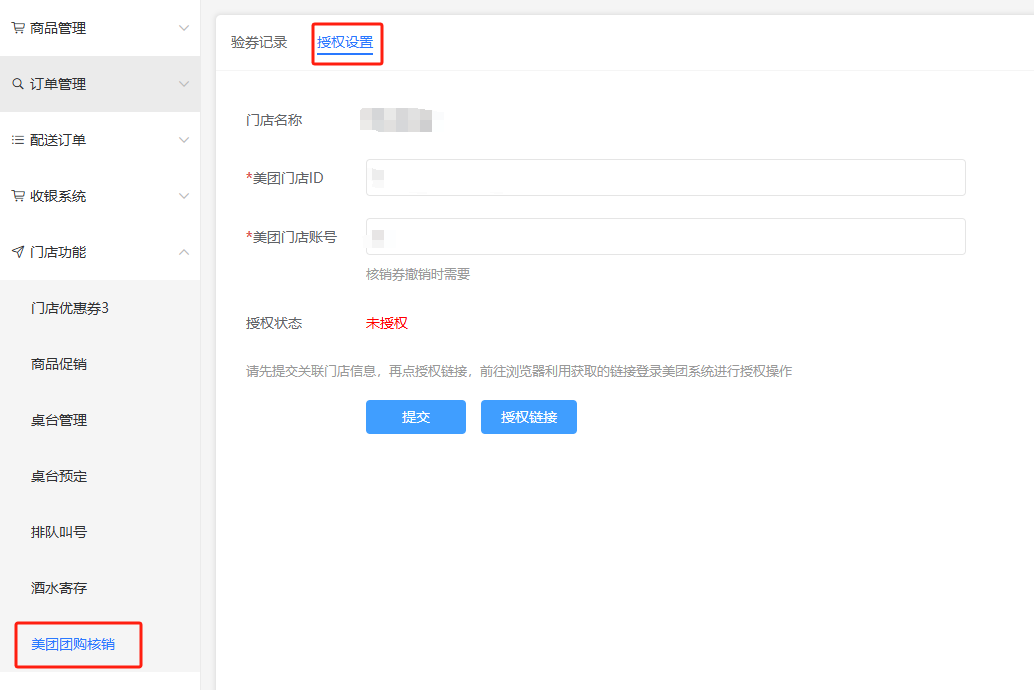Select 美团团购核销 in the sidebar
The image size is (1034, 690).
[73, 644]
